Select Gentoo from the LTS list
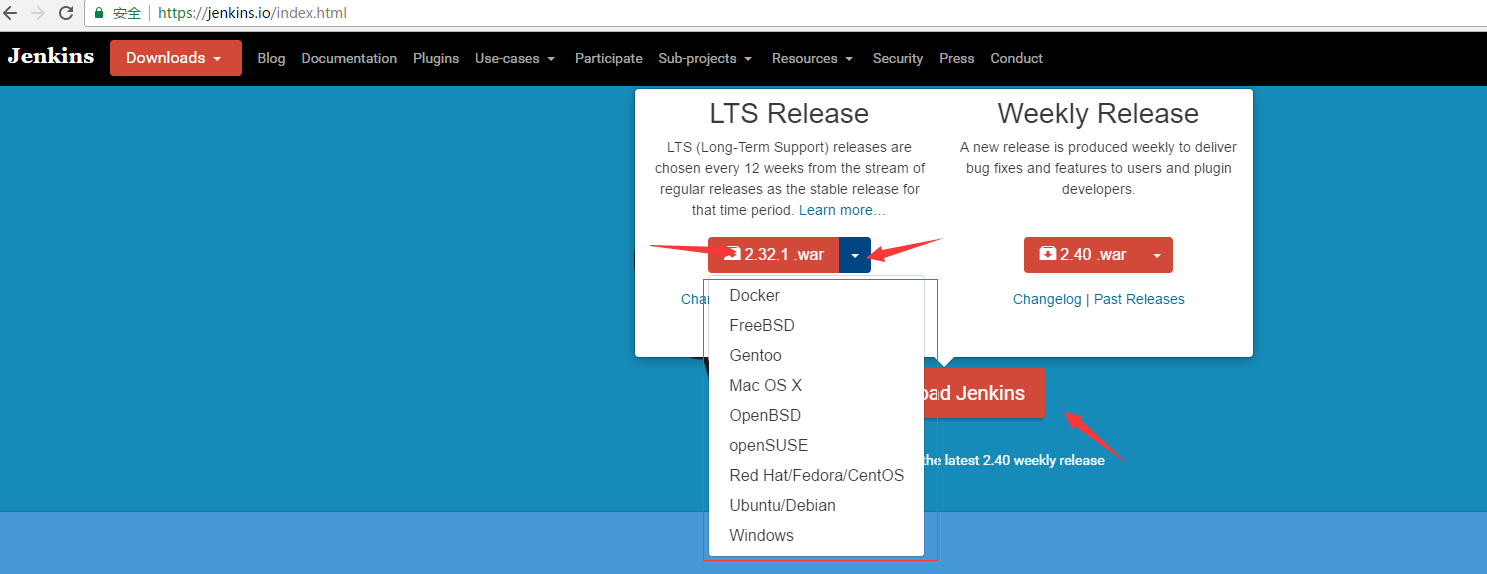Screen dimensions: 1487x574 [816, 356]
